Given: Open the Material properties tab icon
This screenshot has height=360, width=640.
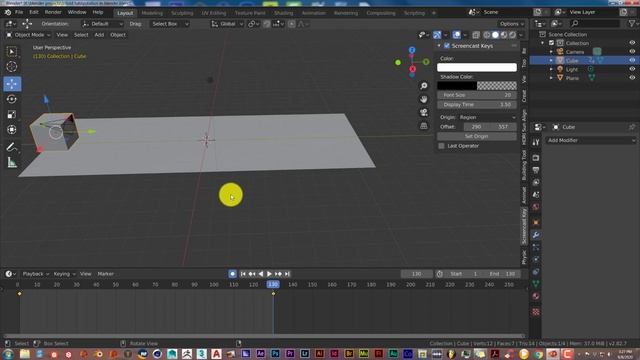Looking at the screenshot, I should (x=536, y=296).
